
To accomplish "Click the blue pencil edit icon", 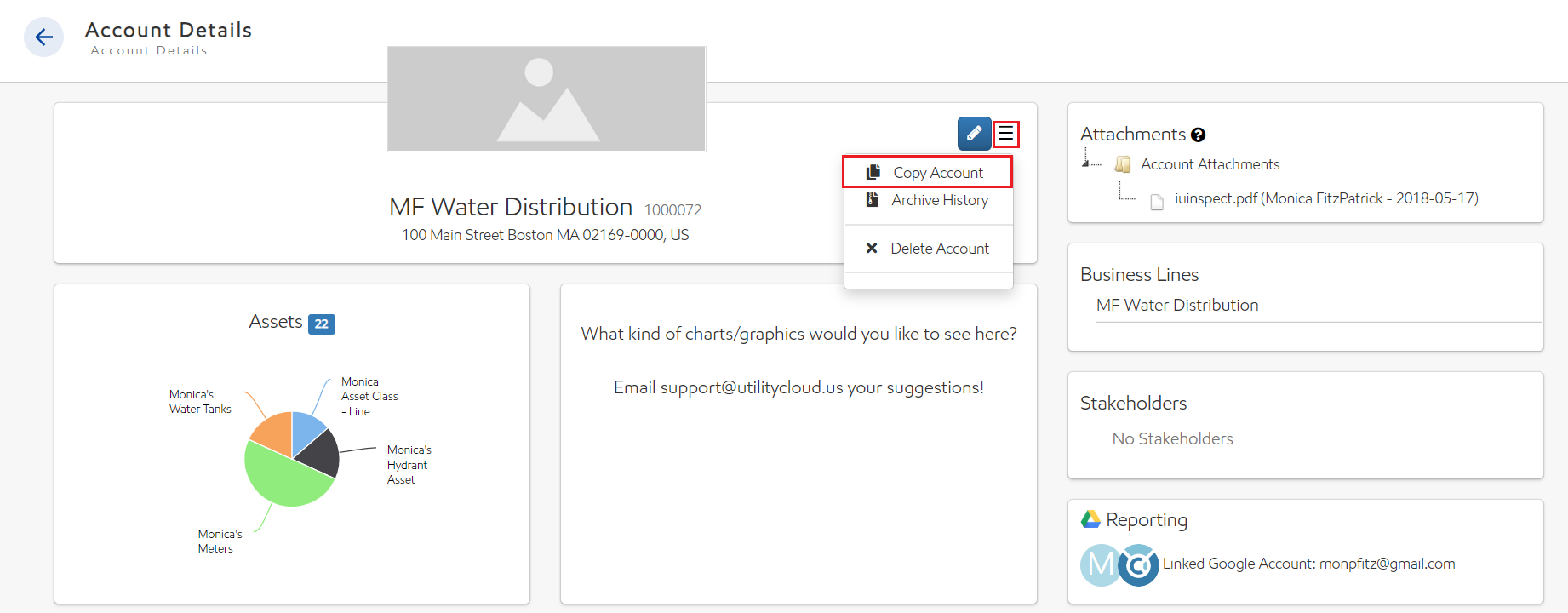I will click(x=974, y=134).
